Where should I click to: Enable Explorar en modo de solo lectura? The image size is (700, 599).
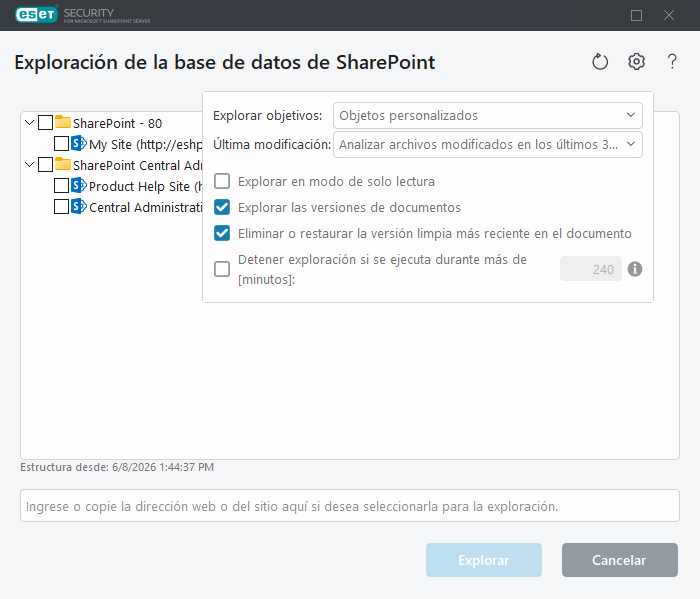222,182
